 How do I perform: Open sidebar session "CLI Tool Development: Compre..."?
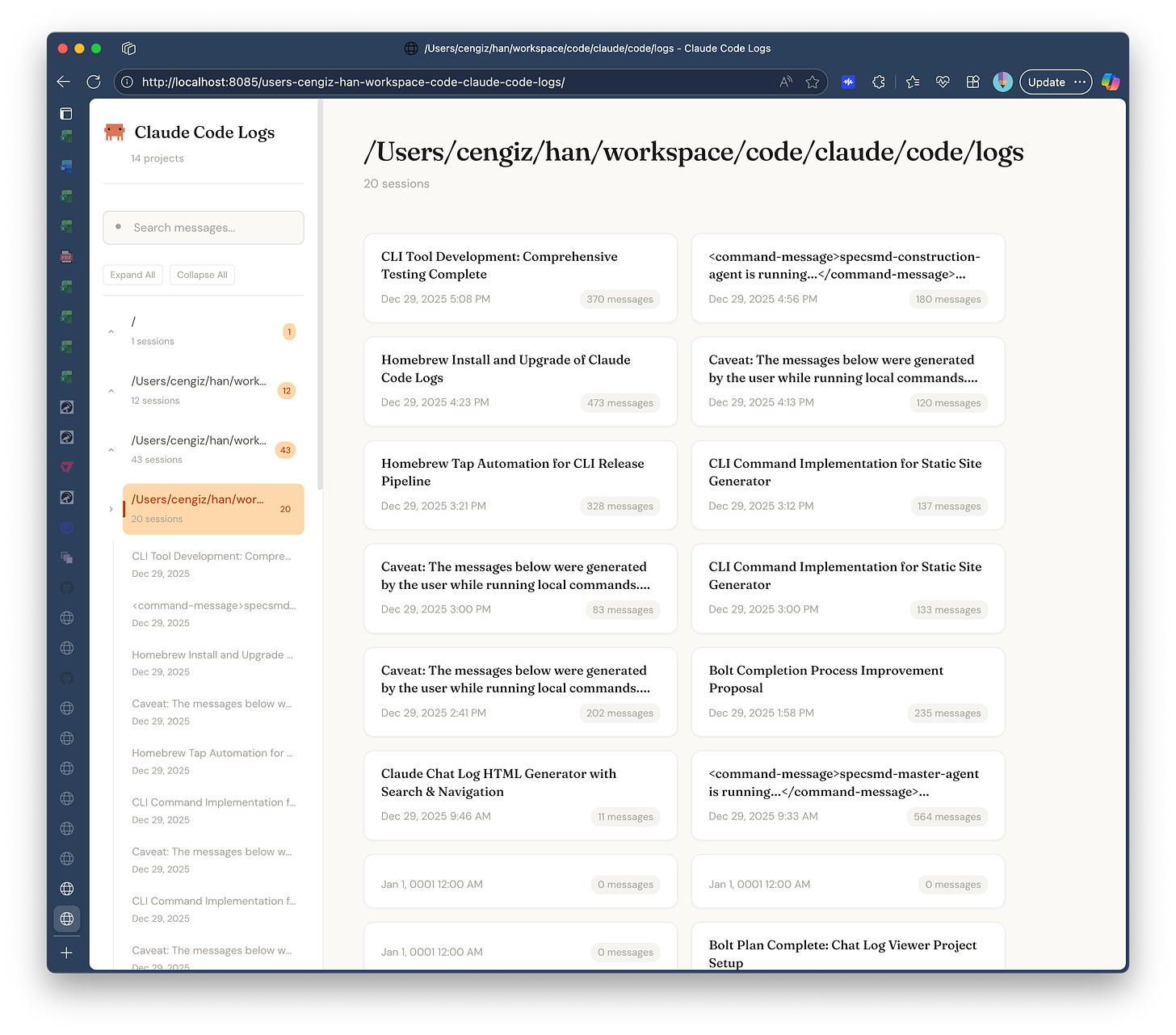coord(212,565)
